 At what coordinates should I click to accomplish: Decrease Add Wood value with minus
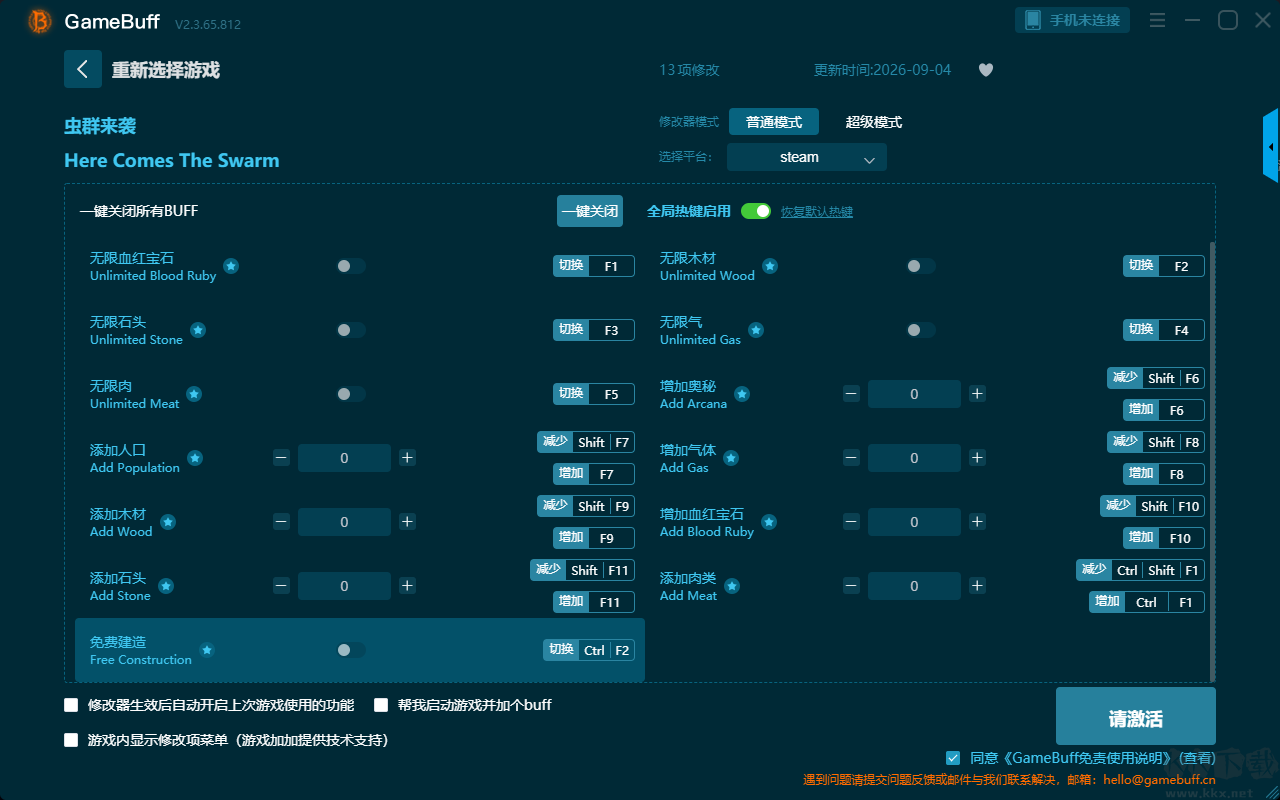[x=281, y=522]
